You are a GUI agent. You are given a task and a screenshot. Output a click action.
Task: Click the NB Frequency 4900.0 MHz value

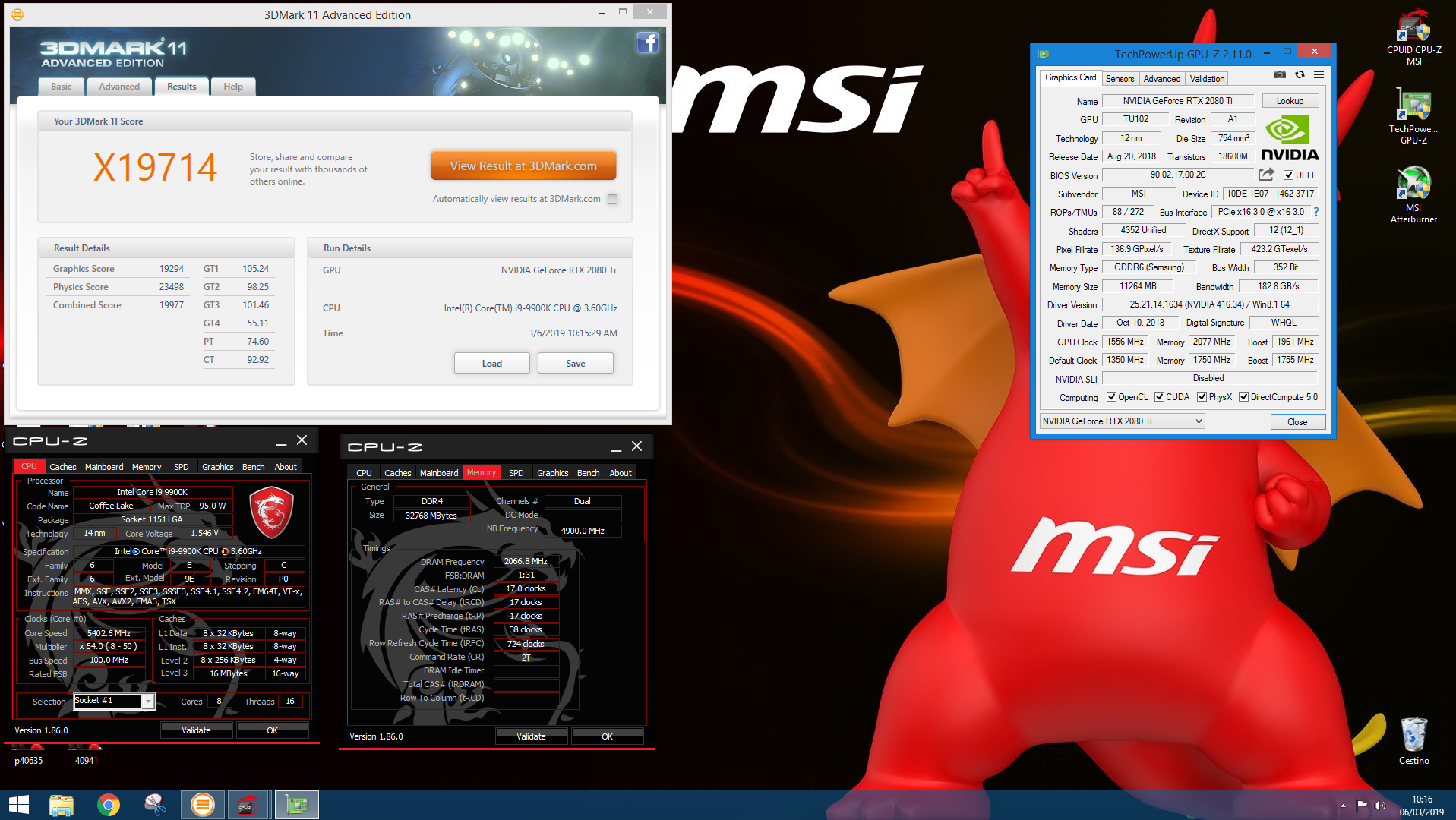[x=583, y=531]
